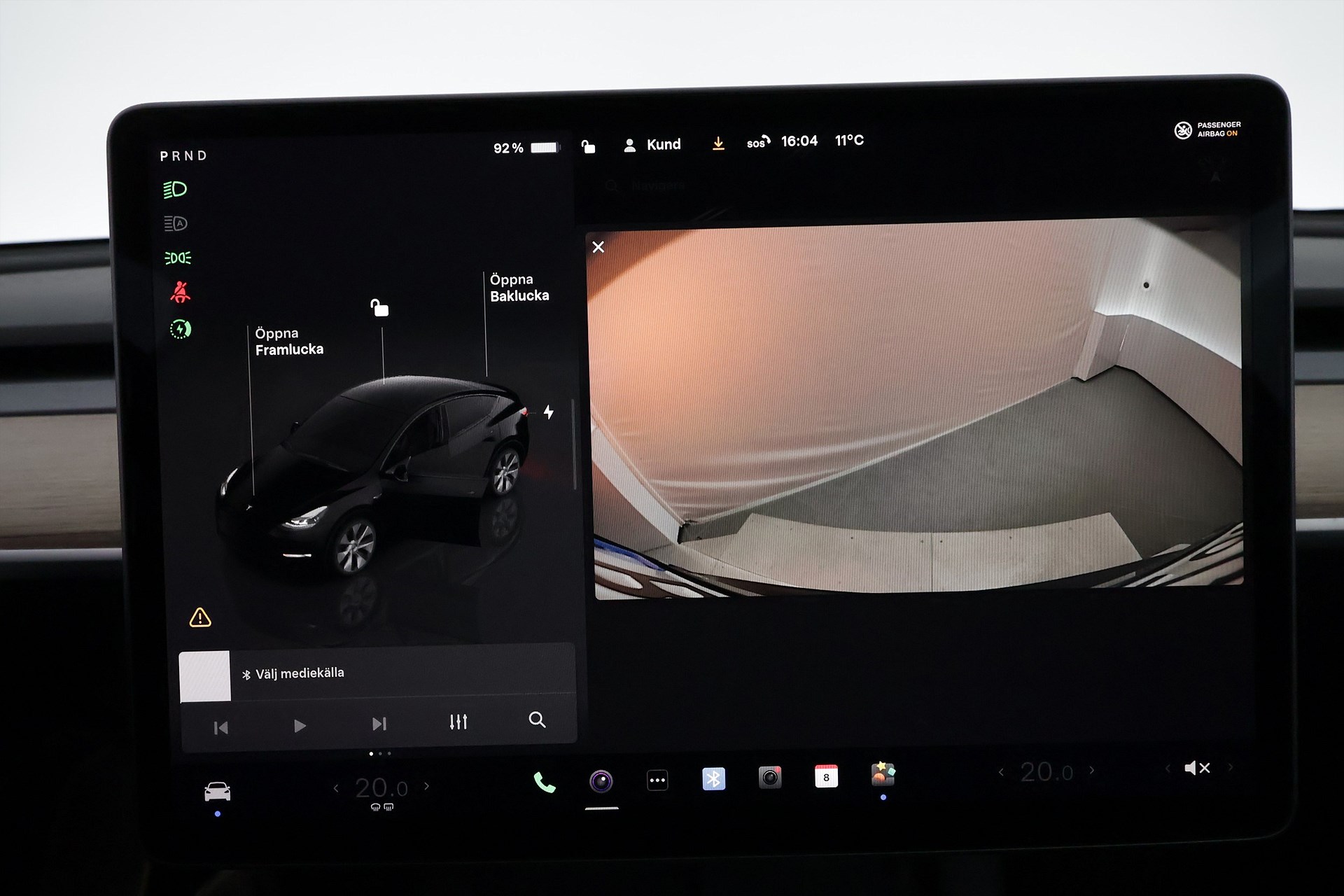Open the Kund driver profile menu

coord(652,145)
